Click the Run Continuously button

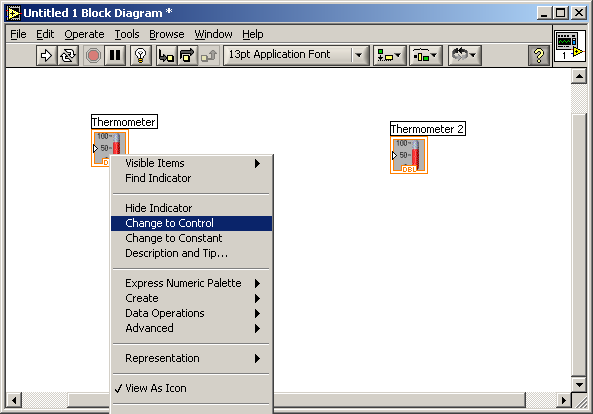[68, 56]
